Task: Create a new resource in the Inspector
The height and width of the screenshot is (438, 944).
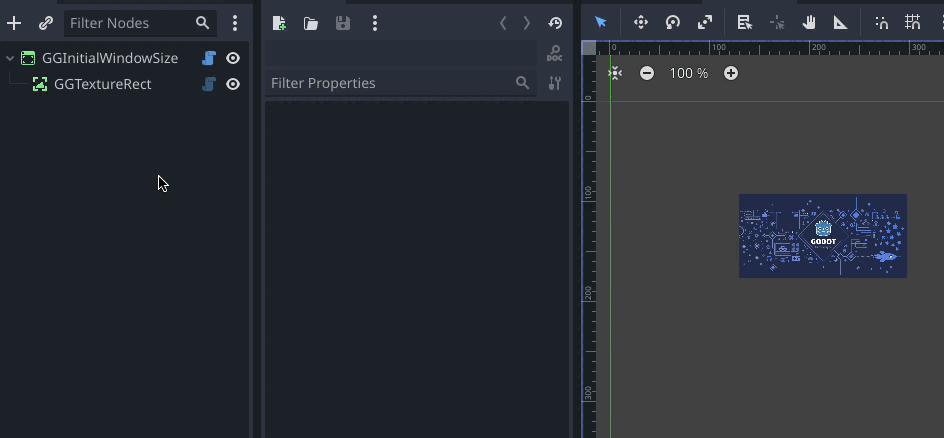Action: [x=279, y=23]
